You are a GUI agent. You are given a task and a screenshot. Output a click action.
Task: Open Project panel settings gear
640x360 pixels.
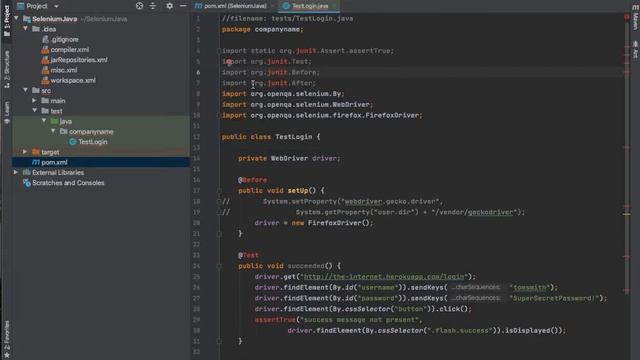tap(169, 6)
